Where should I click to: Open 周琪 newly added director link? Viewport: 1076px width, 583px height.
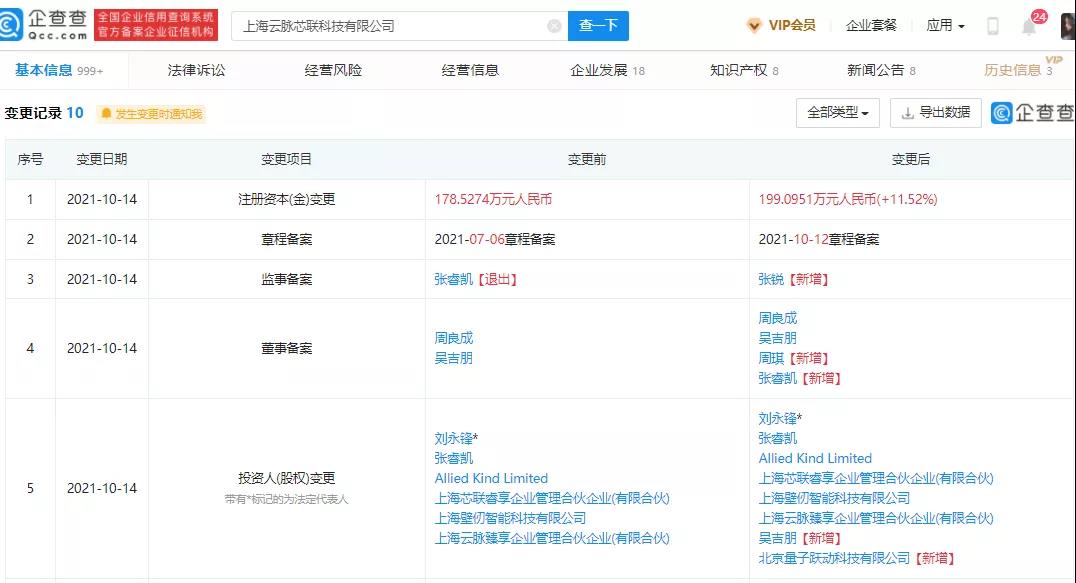771,358
